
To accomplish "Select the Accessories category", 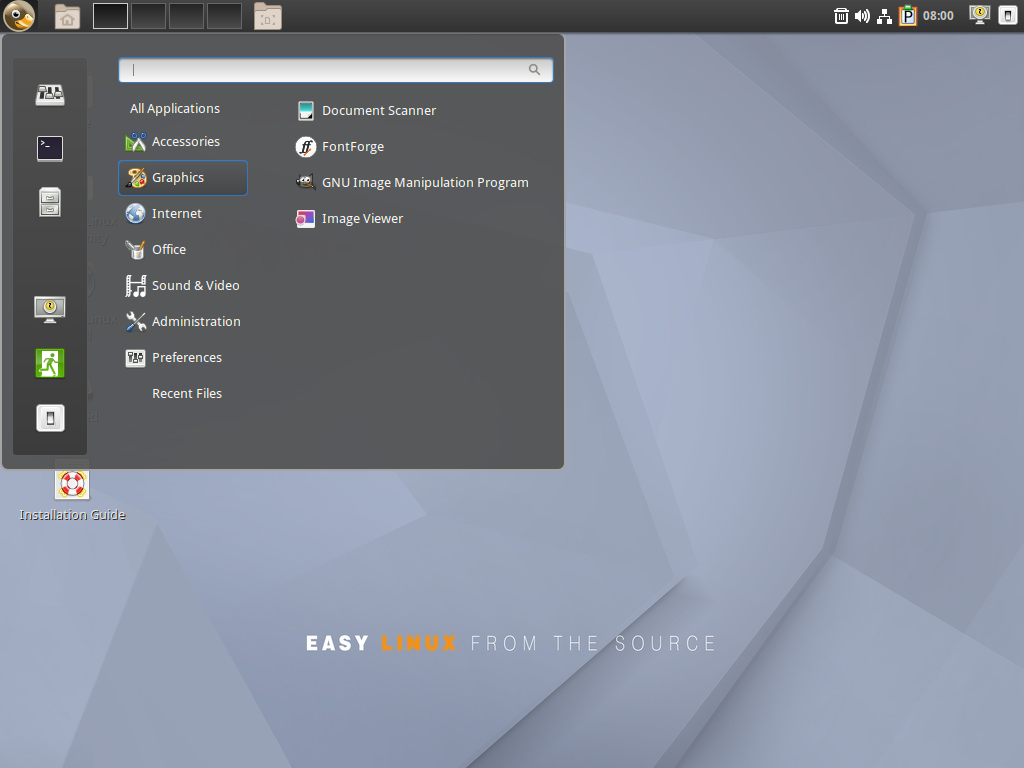I will pos(183,142).
